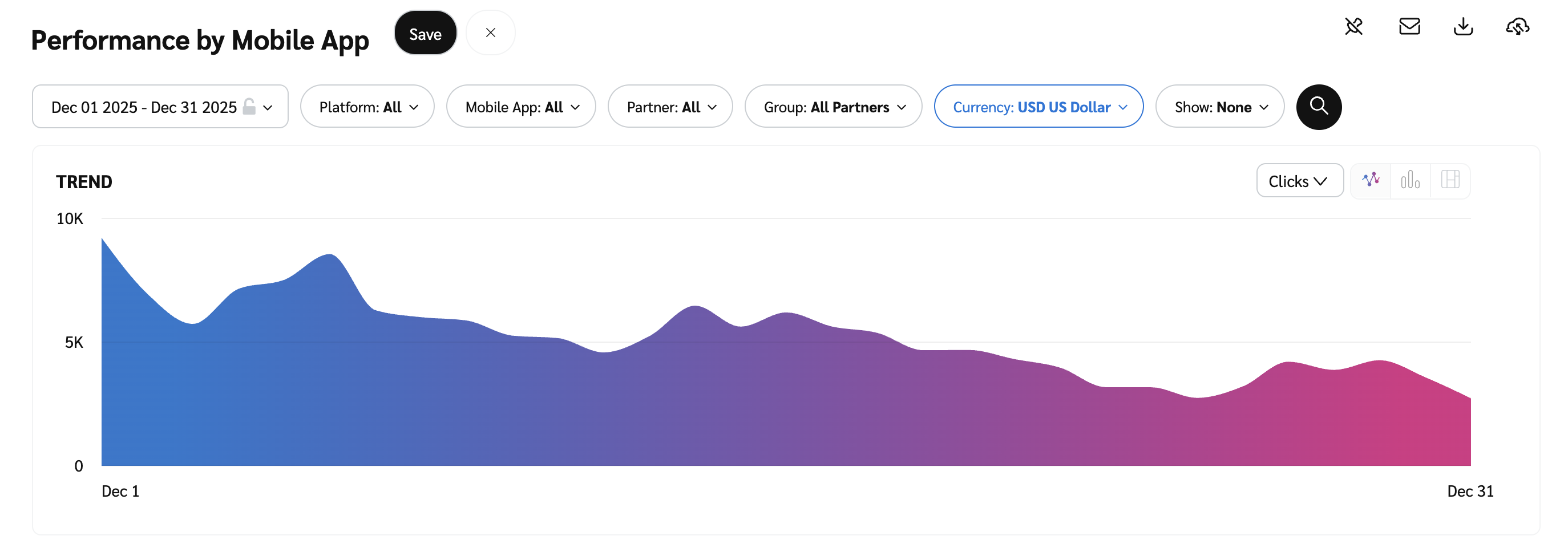Click the email report envelope icon
This screenshot has width=1568, height=544.
[1409, 27]
